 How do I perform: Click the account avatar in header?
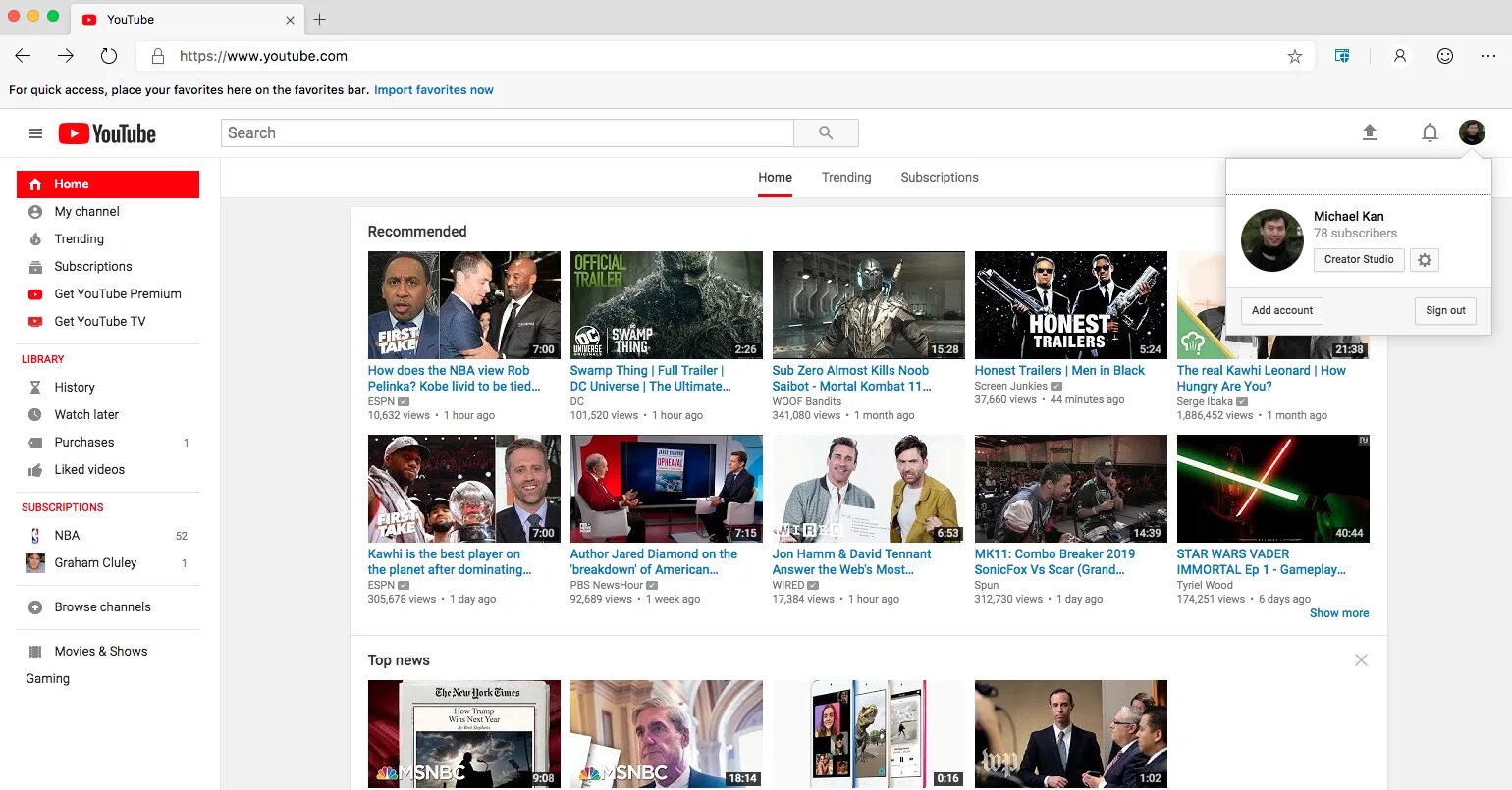tap(1472, 132)
